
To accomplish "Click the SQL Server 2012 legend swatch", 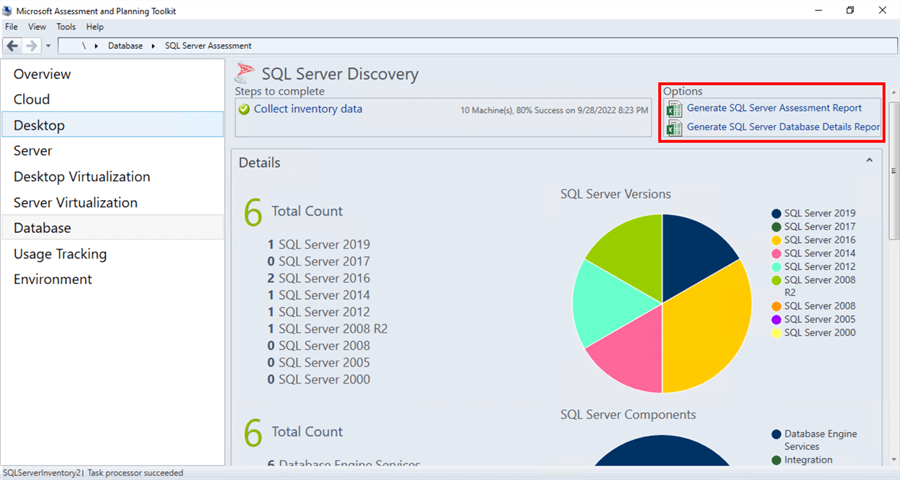I will tap(776, 267).
